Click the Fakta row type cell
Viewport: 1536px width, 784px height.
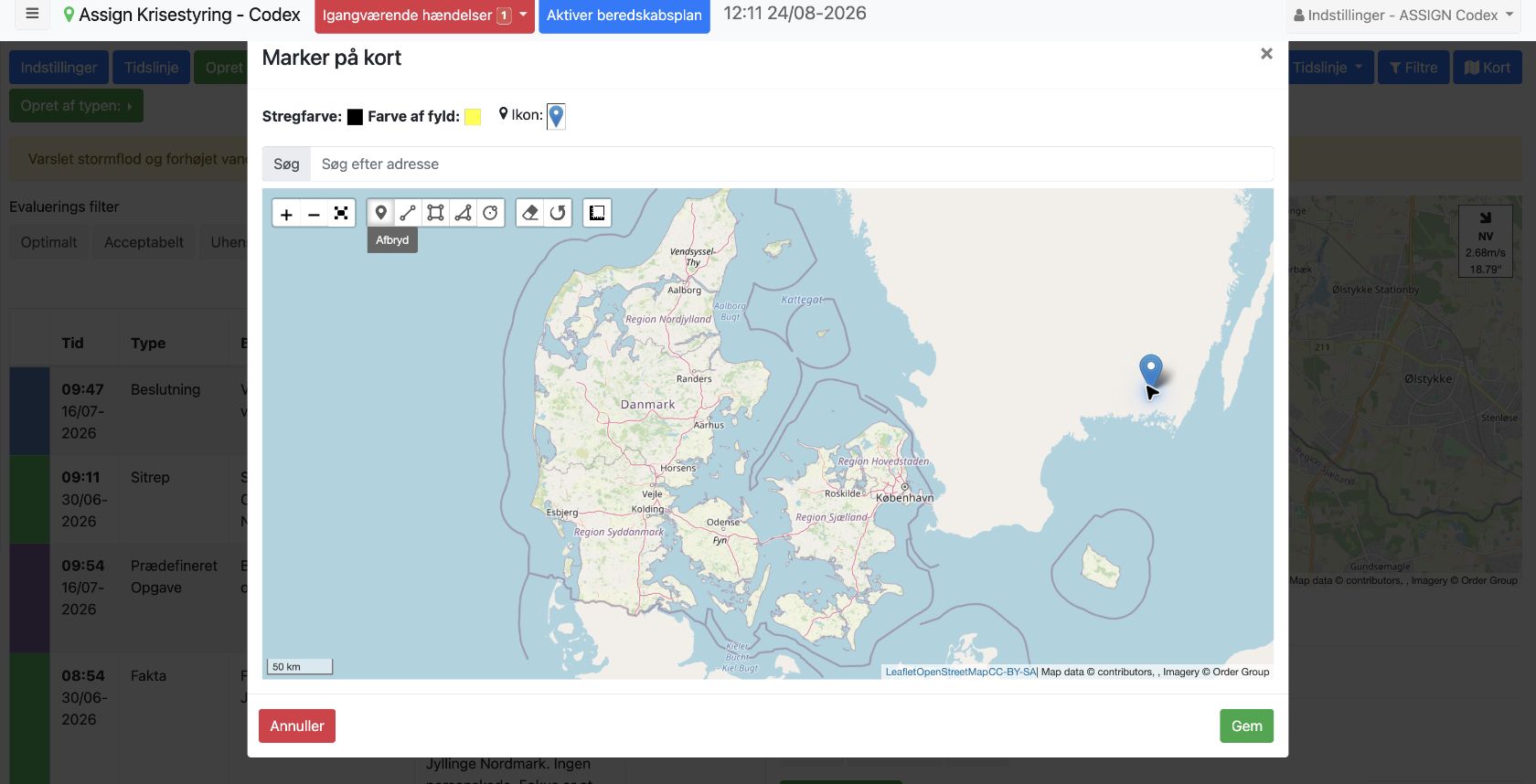[x=148, y=675]
